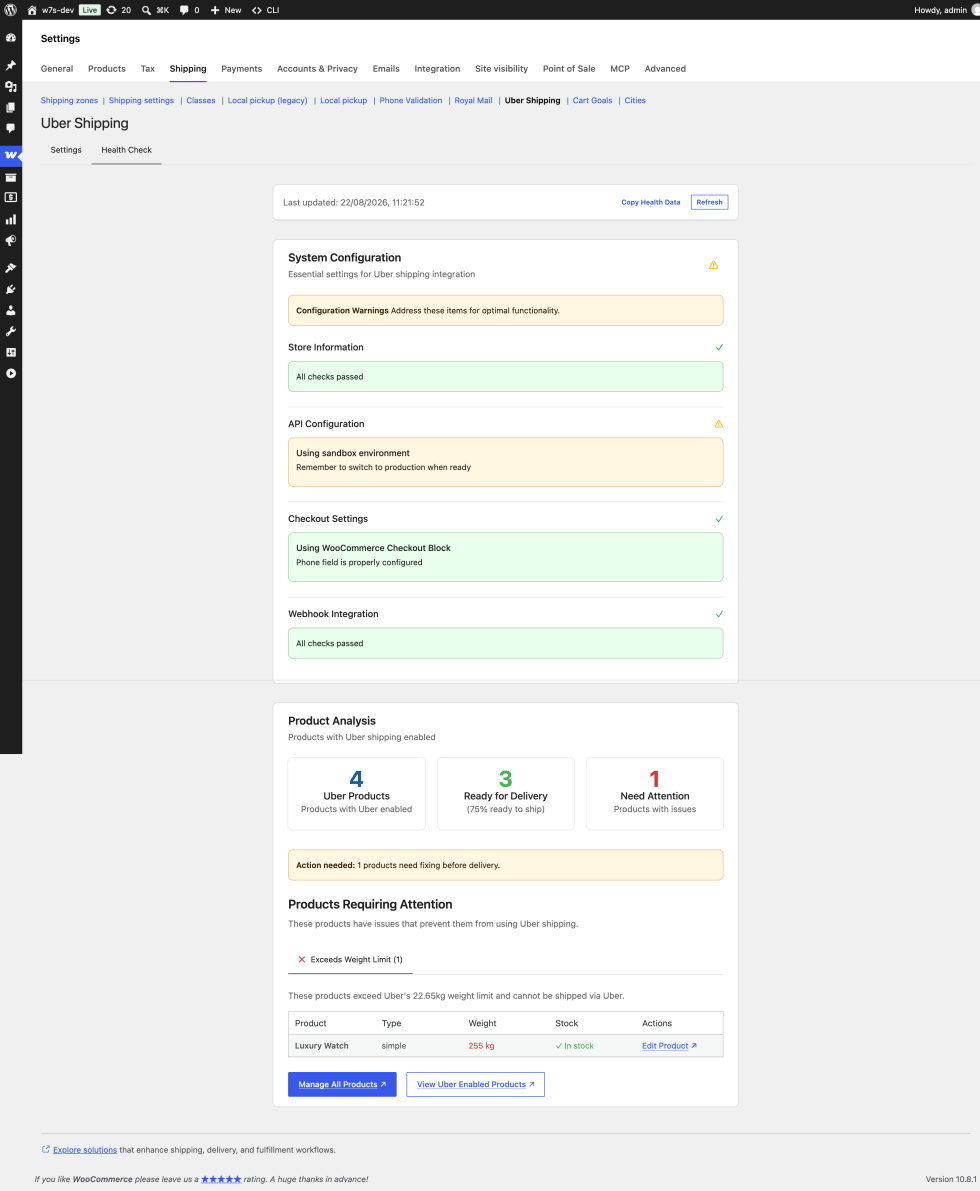
Task: Open the Site visibility tab
Action: click(x=501, y=68)
